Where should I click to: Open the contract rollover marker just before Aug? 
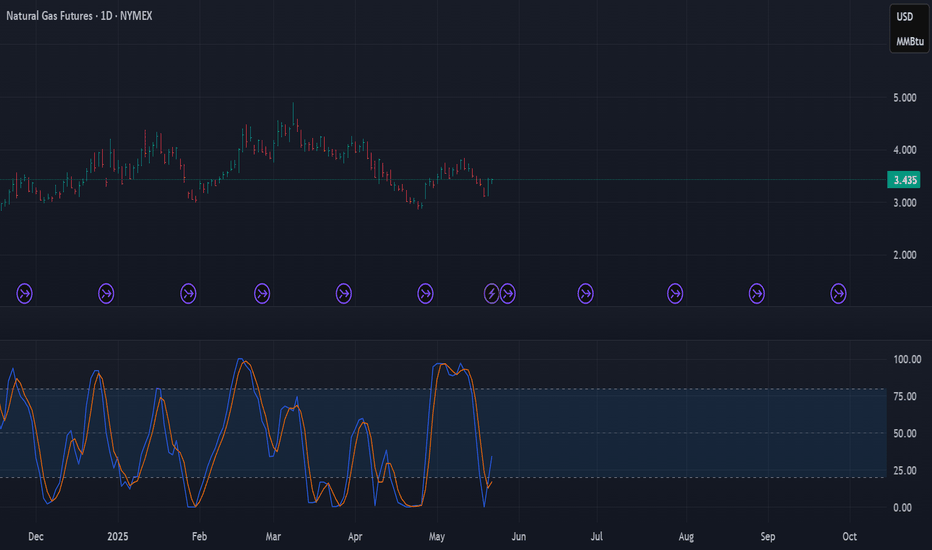point(675,294)
